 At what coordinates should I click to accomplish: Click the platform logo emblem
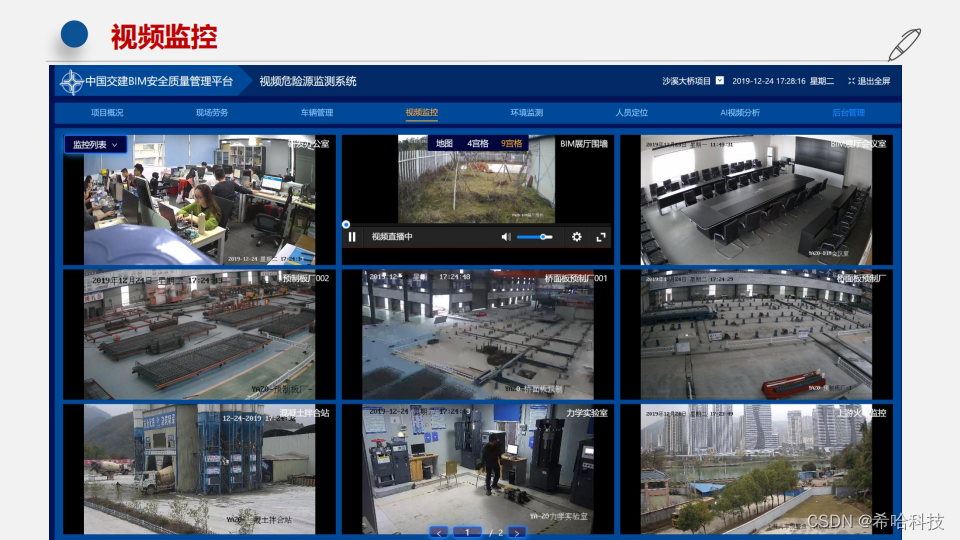72,81
